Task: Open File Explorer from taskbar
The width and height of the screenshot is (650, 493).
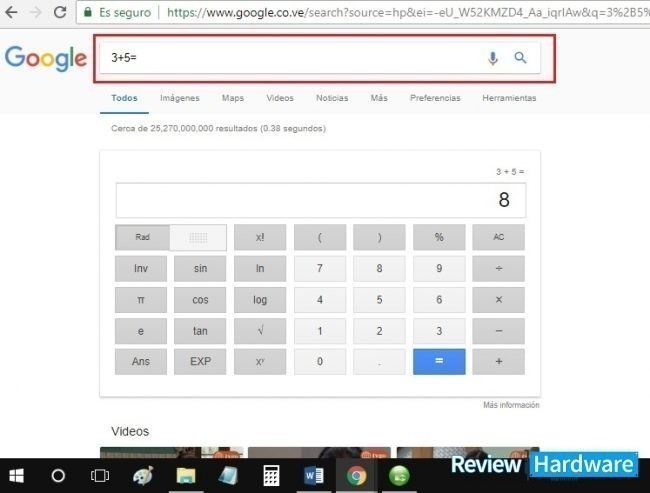Action: [186, 476]
